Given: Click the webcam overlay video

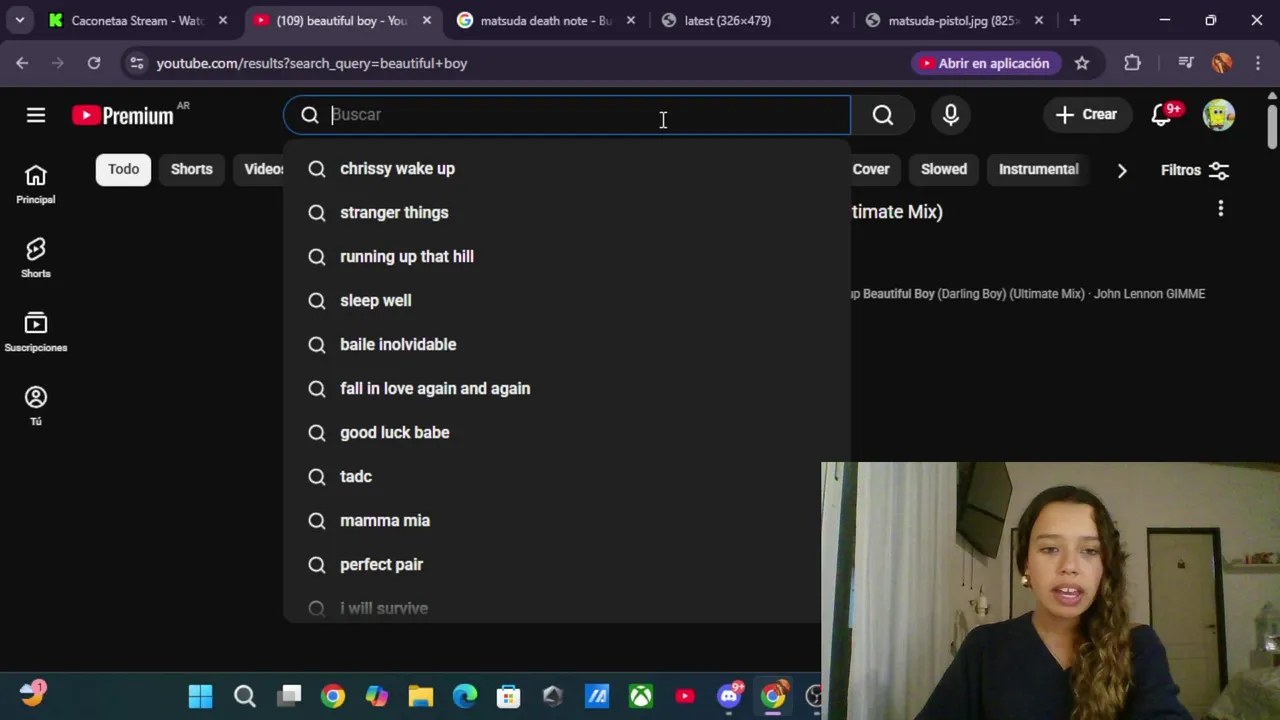Looking at the screenshot, I should [1050, 590].
